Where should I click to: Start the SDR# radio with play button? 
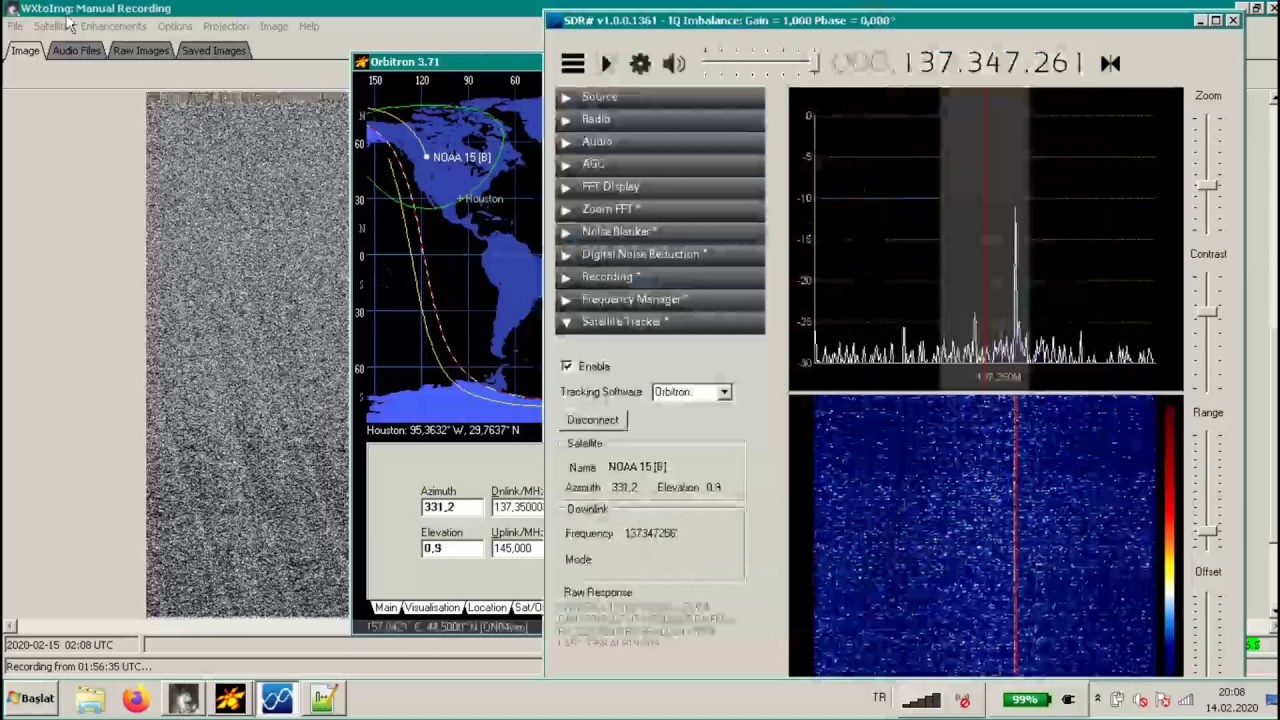coord(606,64)
